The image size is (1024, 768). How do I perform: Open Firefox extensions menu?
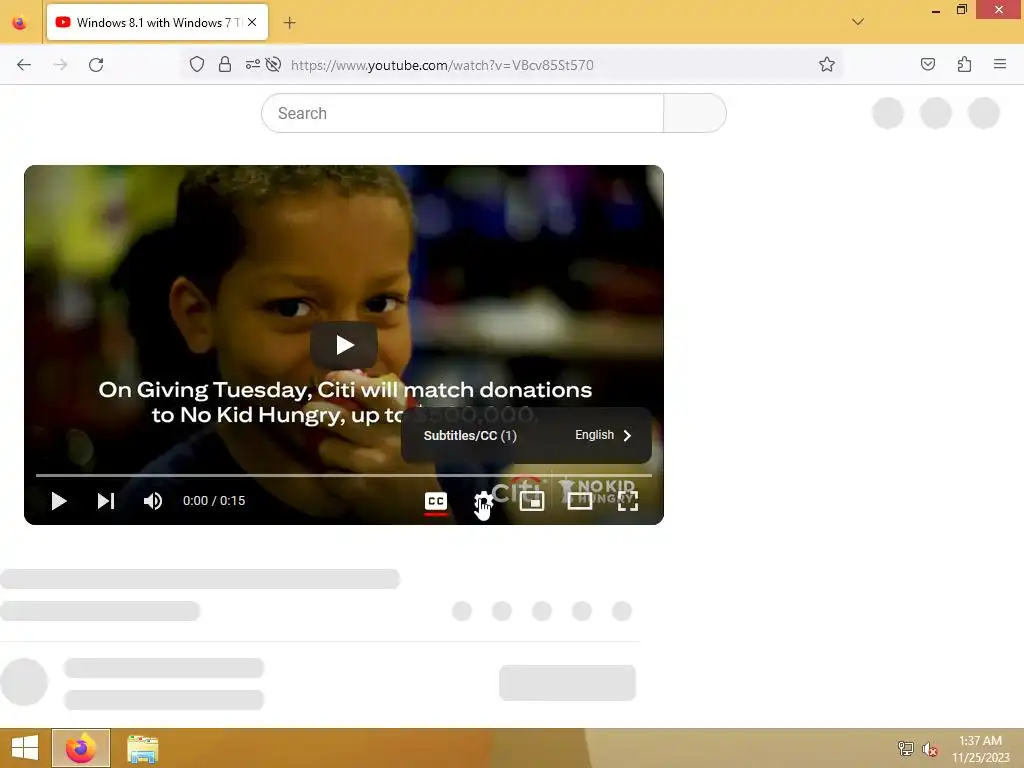pyautogui.click(x=964, y=65)
